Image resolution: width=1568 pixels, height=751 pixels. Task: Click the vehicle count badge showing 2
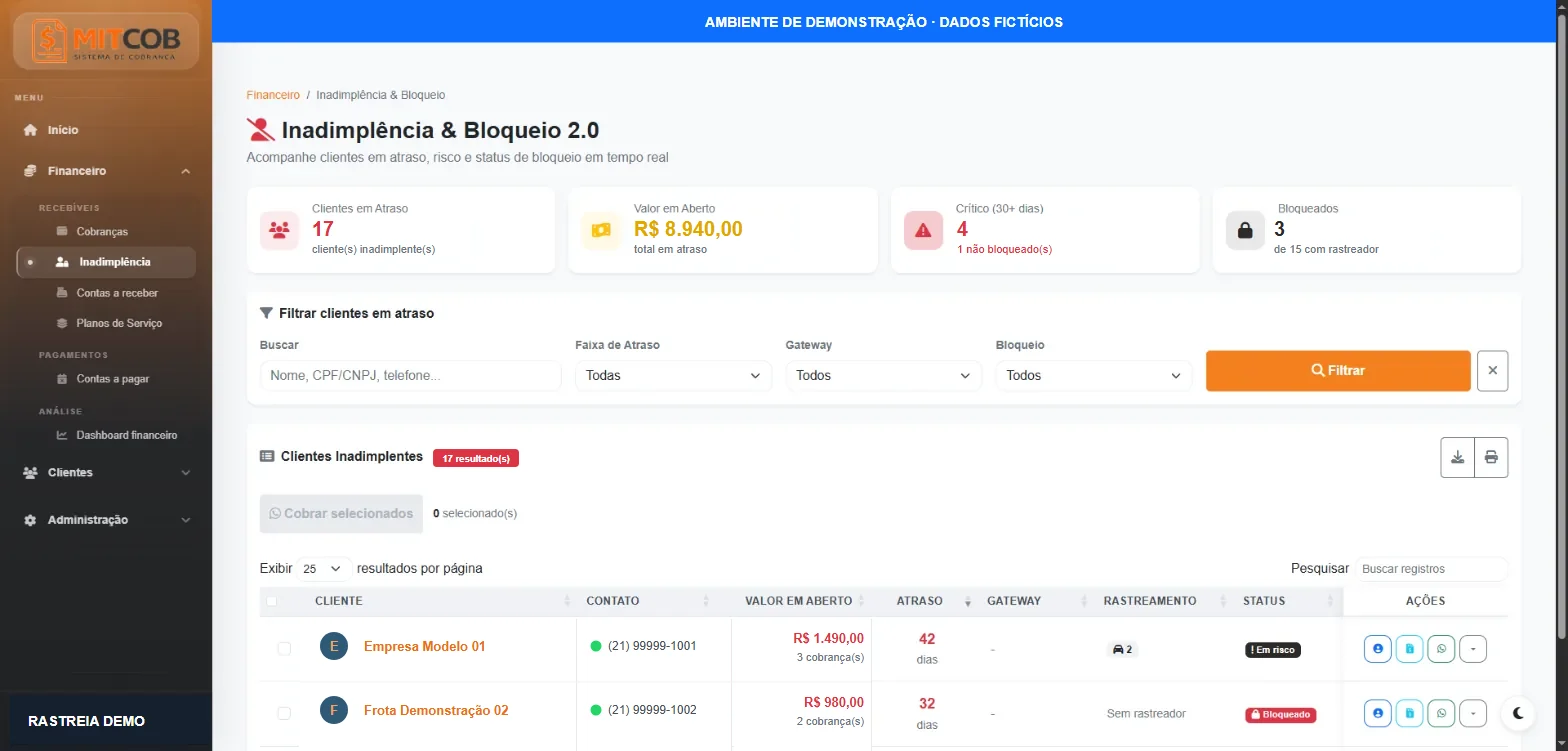[1121, 649]
